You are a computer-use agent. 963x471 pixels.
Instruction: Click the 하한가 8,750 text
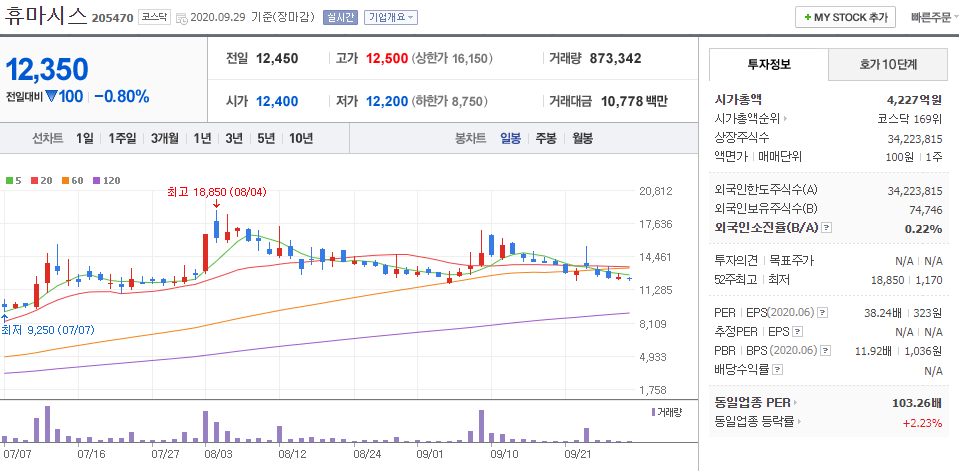point(449,101)
